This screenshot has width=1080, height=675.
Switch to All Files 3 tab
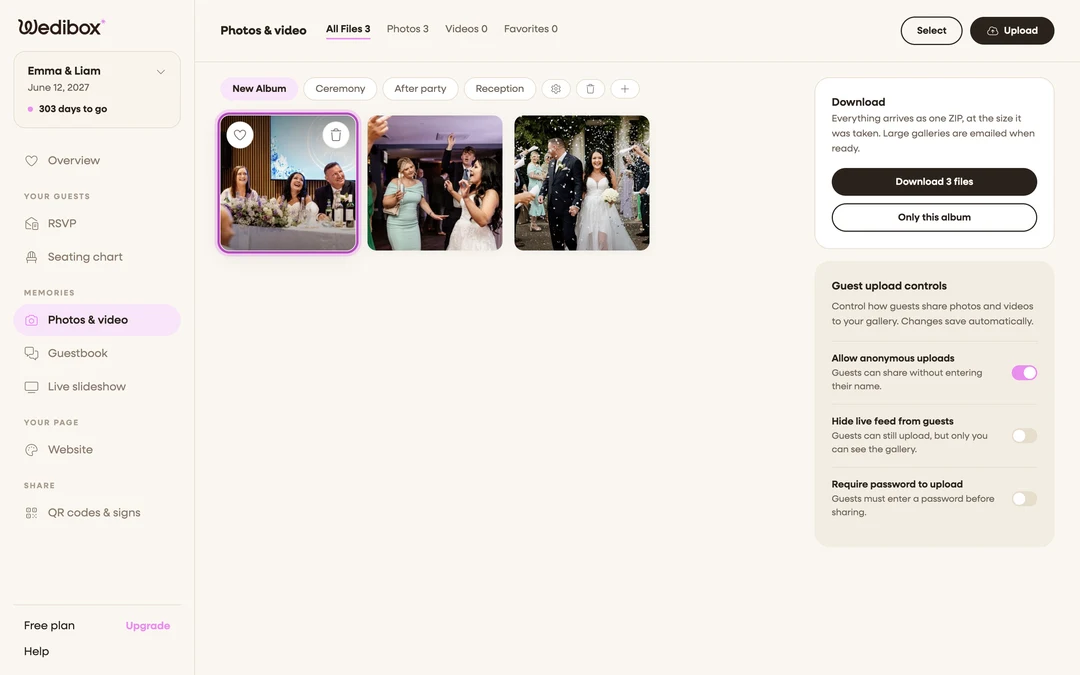348,29
